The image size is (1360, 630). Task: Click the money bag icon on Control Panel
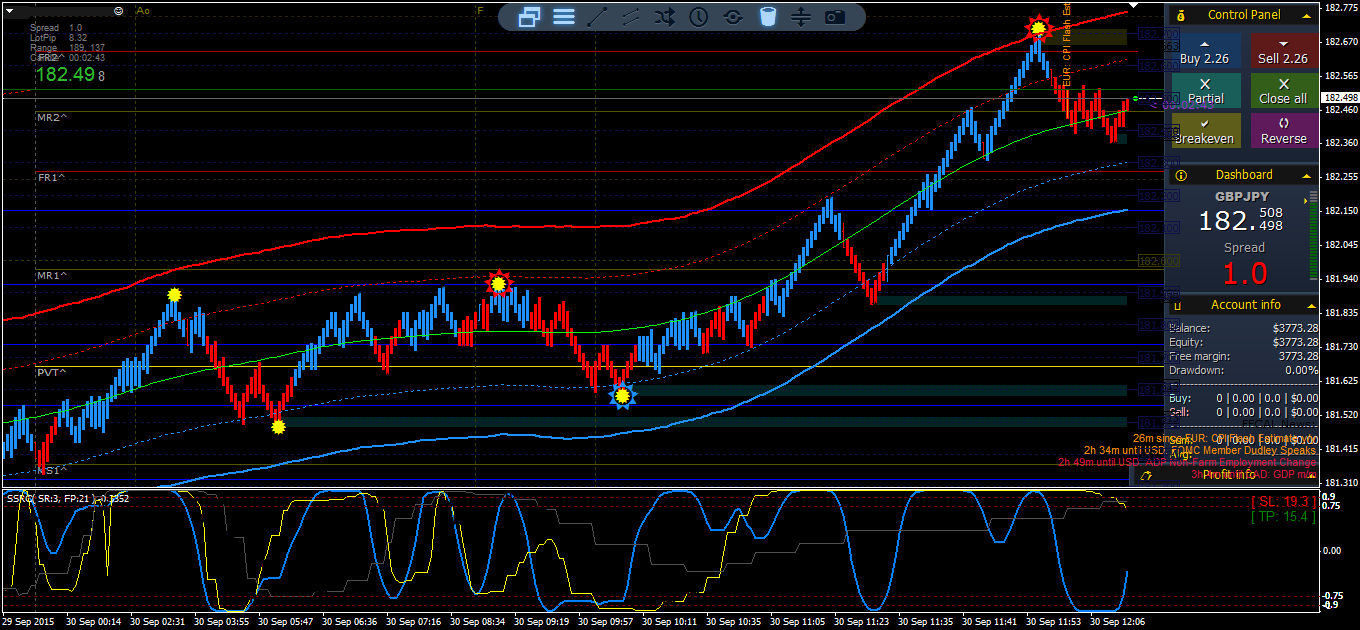(1181, 15)
